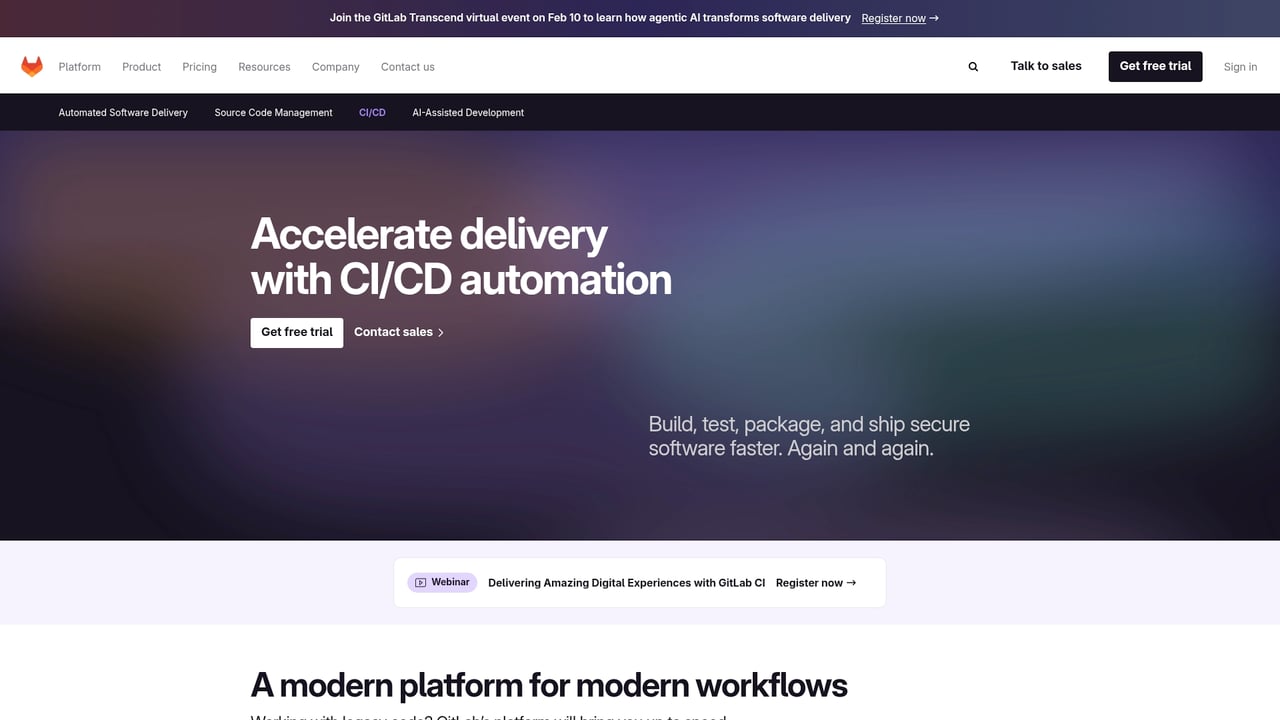The width and height of the screenshot is (1280, 720).
Task: Click the Get free trial hero button
Action: pyautogui.click(x=296, y=332)
